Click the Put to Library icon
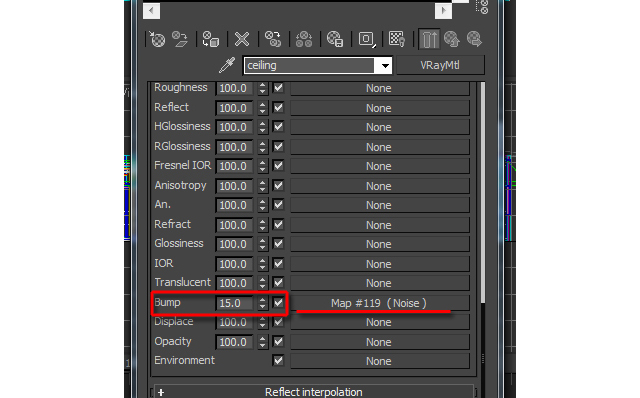The height and width of the screenshot is (398, 640). pos(335,40)
